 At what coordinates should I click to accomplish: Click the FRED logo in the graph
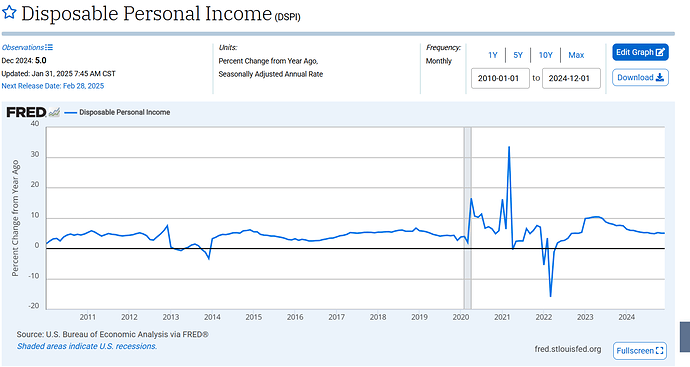click(x=26, y=112)
